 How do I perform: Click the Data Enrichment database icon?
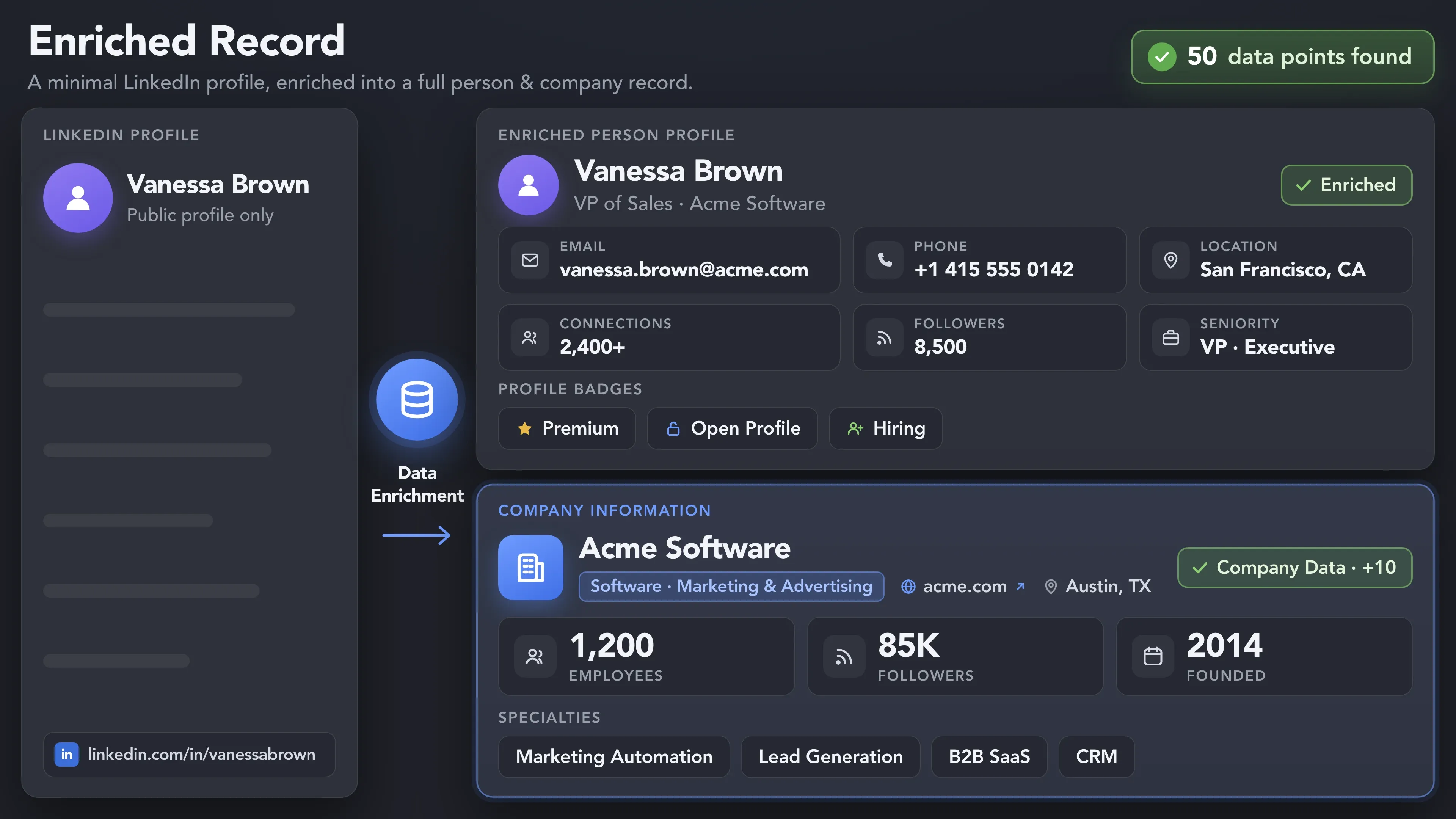pyautogui.click(x=417, y=400)
